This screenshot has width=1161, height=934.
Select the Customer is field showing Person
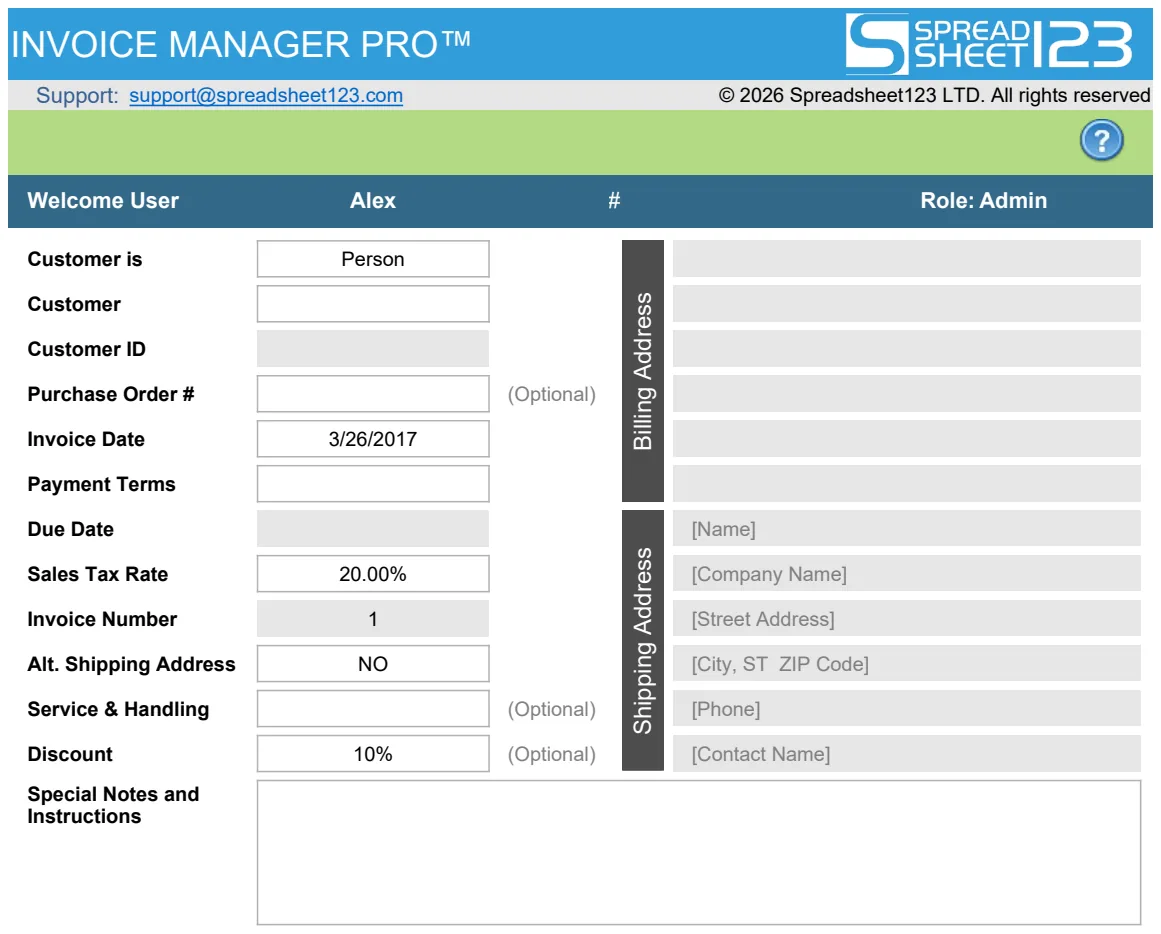click(373, 259)
